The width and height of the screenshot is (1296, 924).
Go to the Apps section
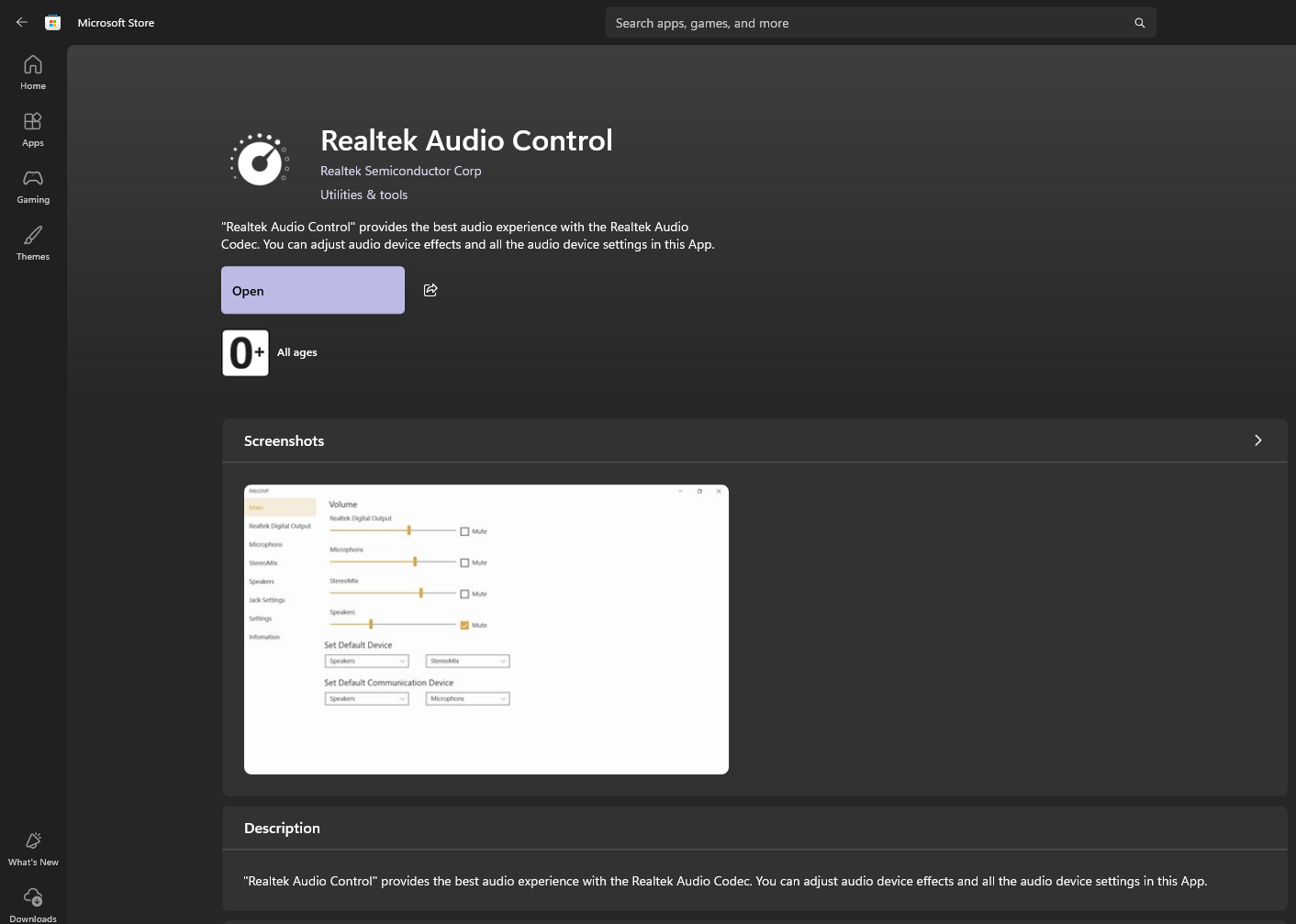(33, 128)
